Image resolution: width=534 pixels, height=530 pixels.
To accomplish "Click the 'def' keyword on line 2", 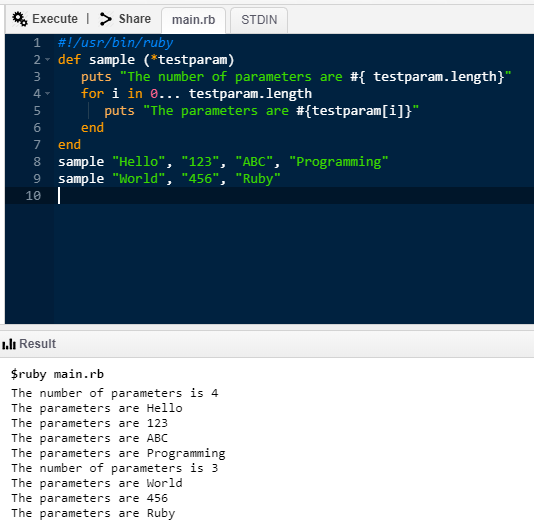I will (x=69, y=60).
